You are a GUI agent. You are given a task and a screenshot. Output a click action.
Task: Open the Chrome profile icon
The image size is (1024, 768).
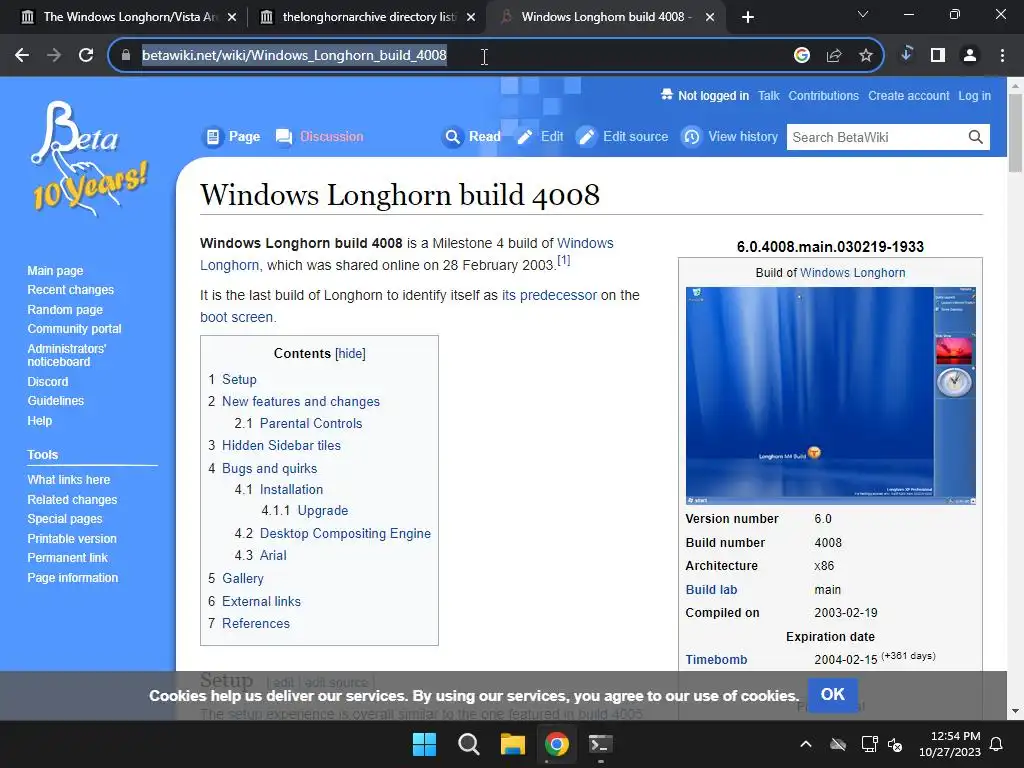(x=970, y=55)
